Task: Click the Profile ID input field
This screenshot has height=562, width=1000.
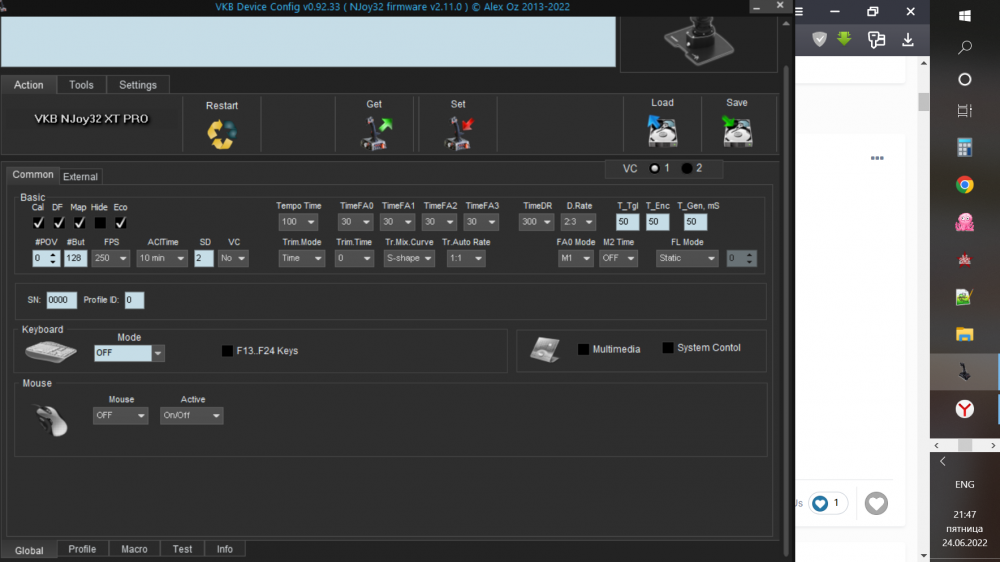Action: [x=134, y=300]
